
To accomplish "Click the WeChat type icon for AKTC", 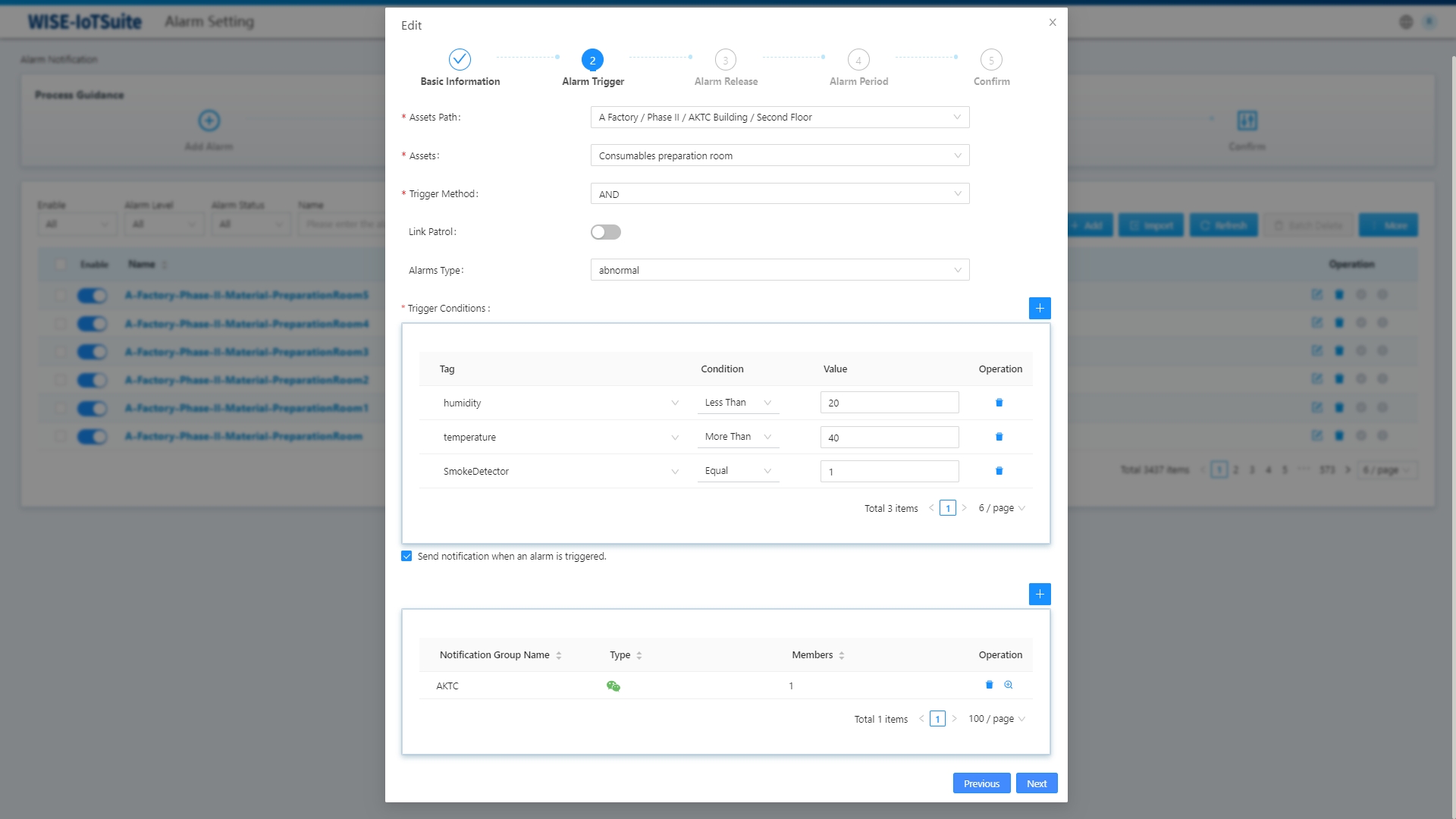I will 613,686.
